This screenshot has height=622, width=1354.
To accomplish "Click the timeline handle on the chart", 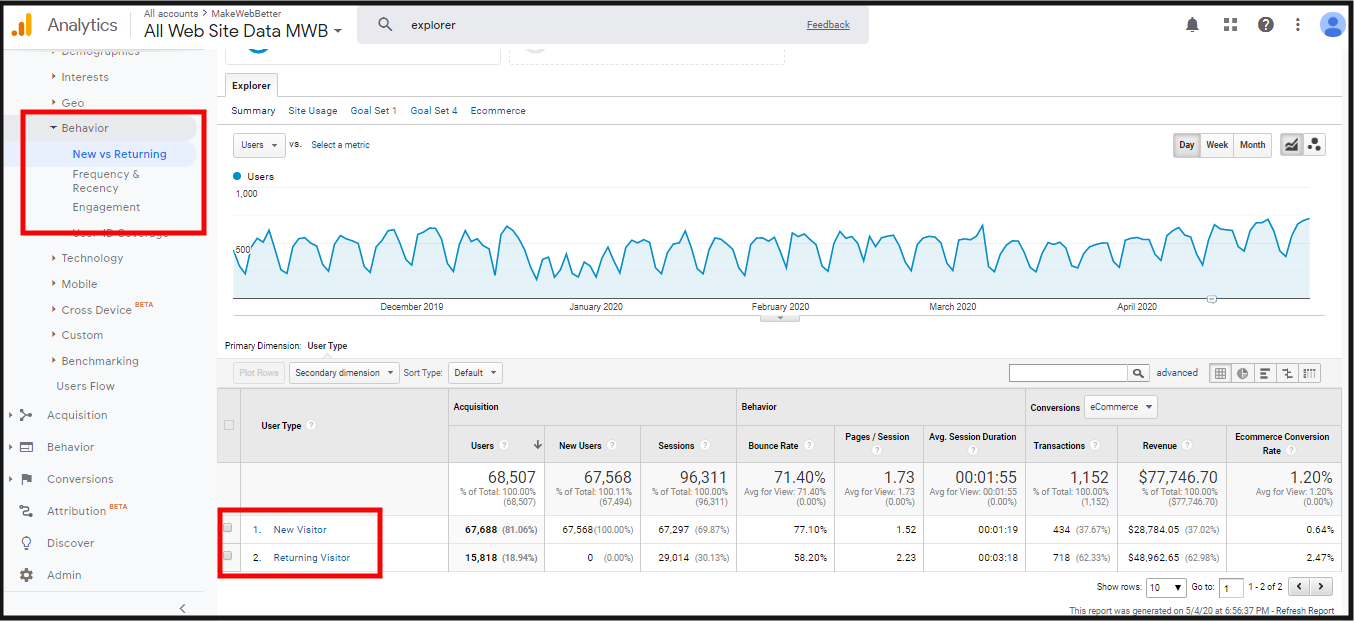I will tap(1211, 299).
